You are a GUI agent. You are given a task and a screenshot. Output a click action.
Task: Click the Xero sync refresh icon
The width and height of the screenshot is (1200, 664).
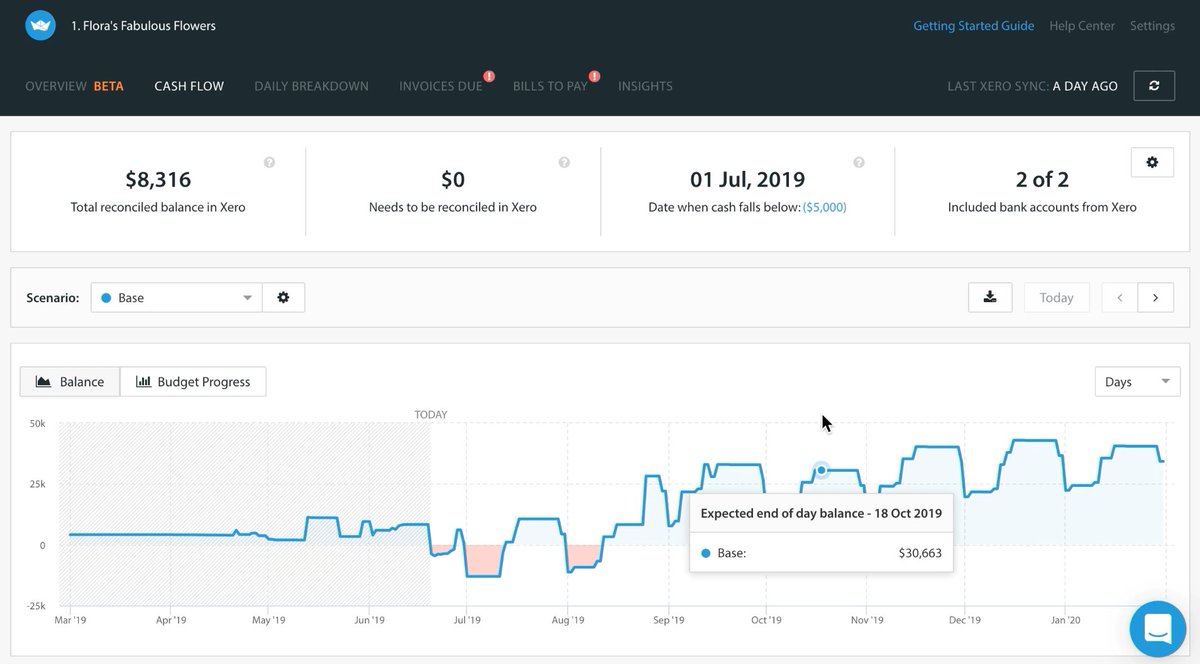click(1154, 85)
